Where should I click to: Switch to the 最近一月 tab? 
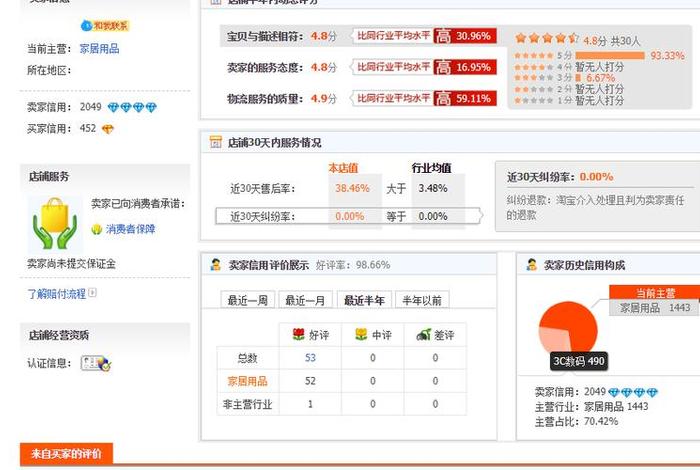(x=305, y=300)
